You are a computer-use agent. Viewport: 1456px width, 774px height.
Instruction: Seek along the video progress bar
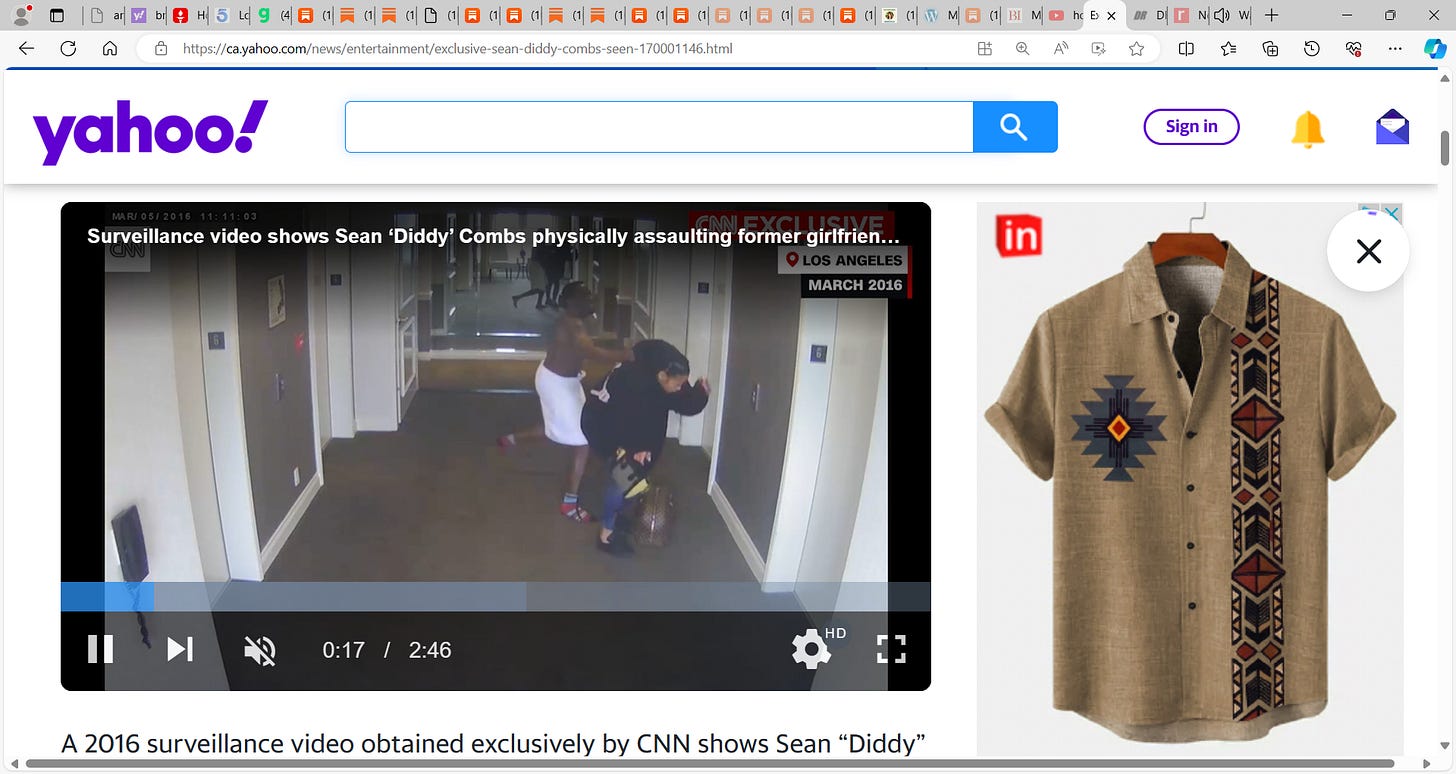(495, 597)
